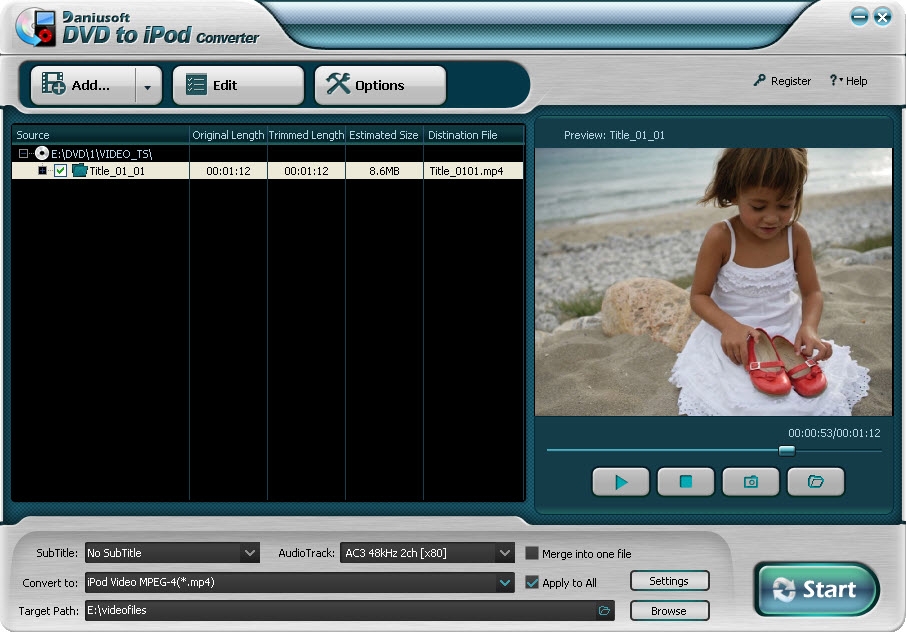The width and height of the screenshot is (906, 632).
Task: Click the Edit toolbar button
Action: [238, 86]
